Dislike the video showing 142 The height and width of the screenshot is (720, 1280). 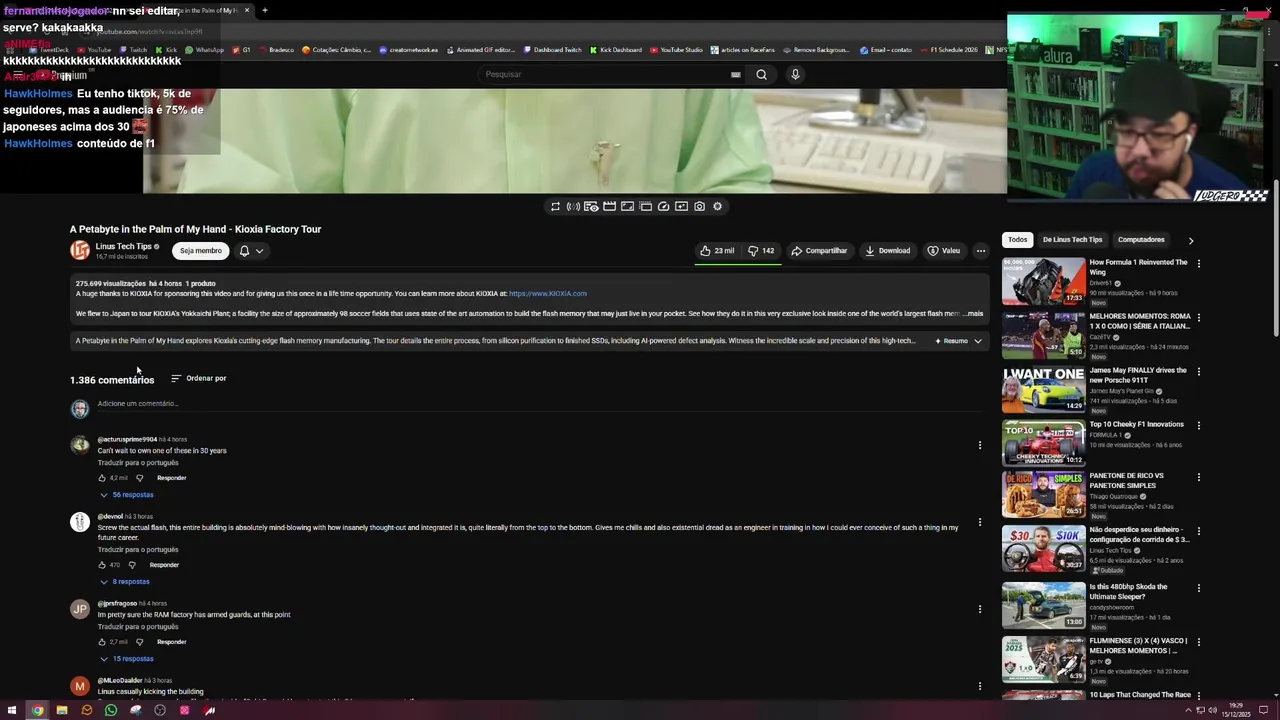click(x=761, y=251)
